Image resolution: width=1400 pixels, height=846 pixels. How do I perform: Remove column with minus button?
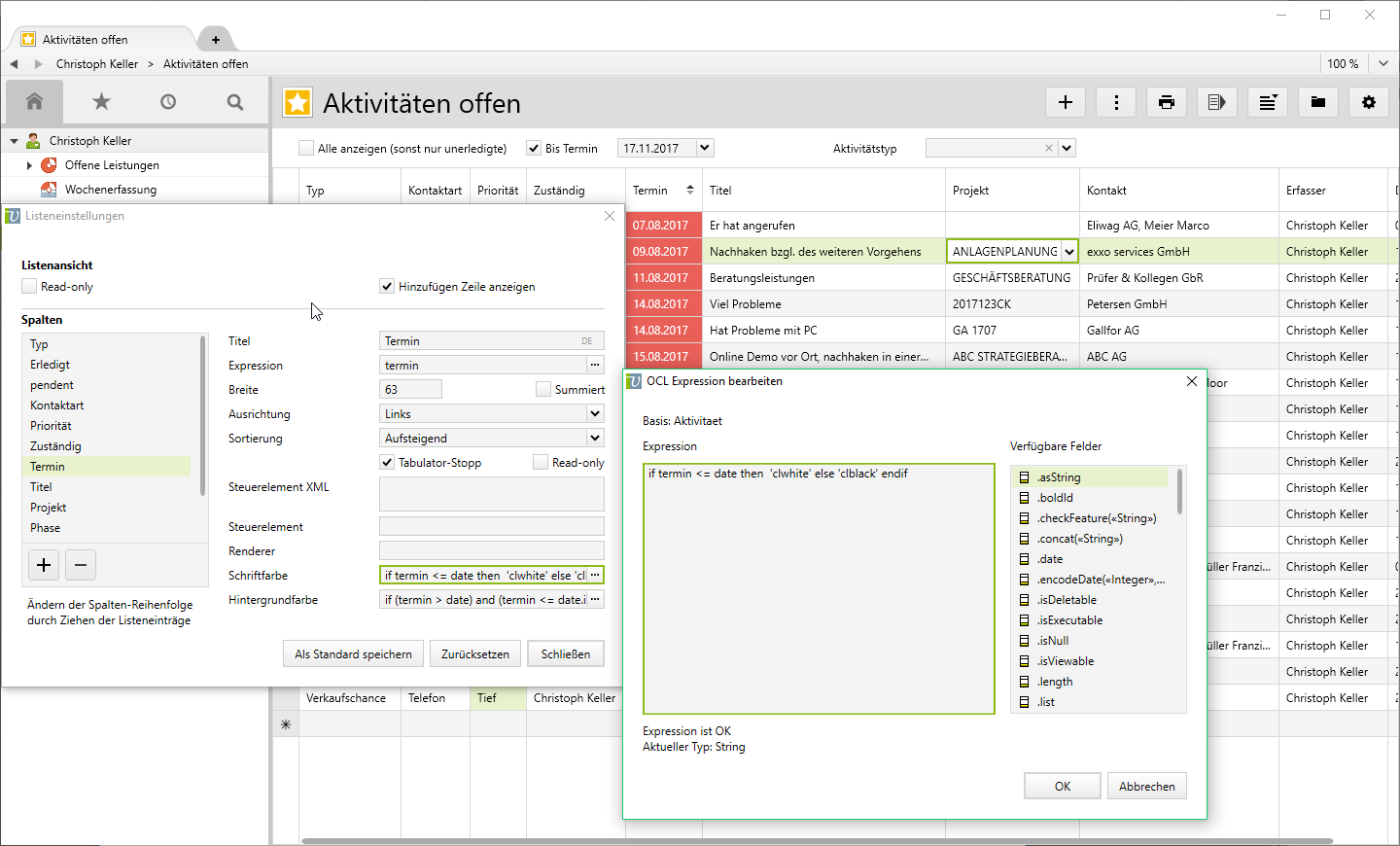pyautogui.click(x=81, y=565)
